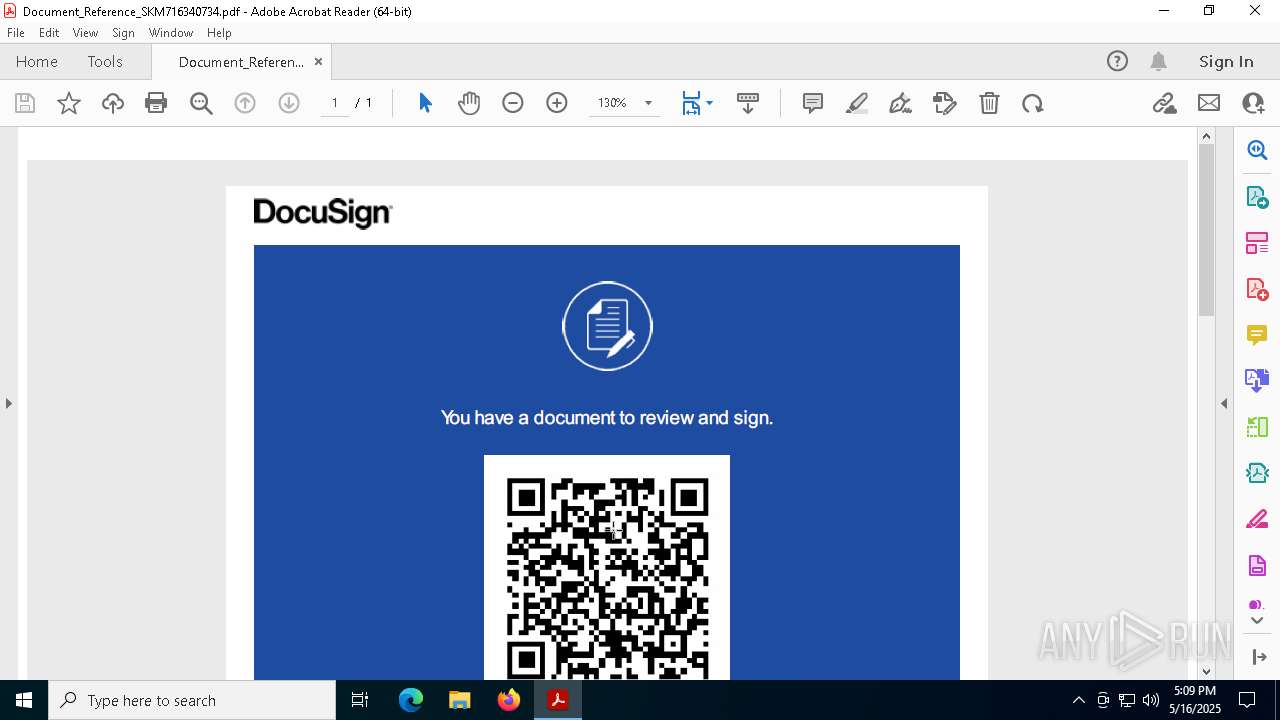The width and height of the screenshot is (1280, 720).
Task: Click the Save file icon
Action: [25, 103]
